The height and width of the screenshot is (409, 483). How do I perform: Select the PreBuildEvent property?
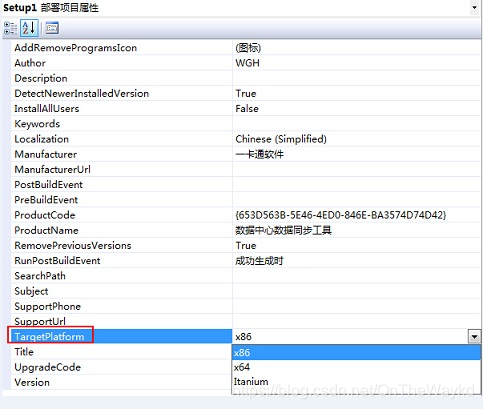point(46,200)
